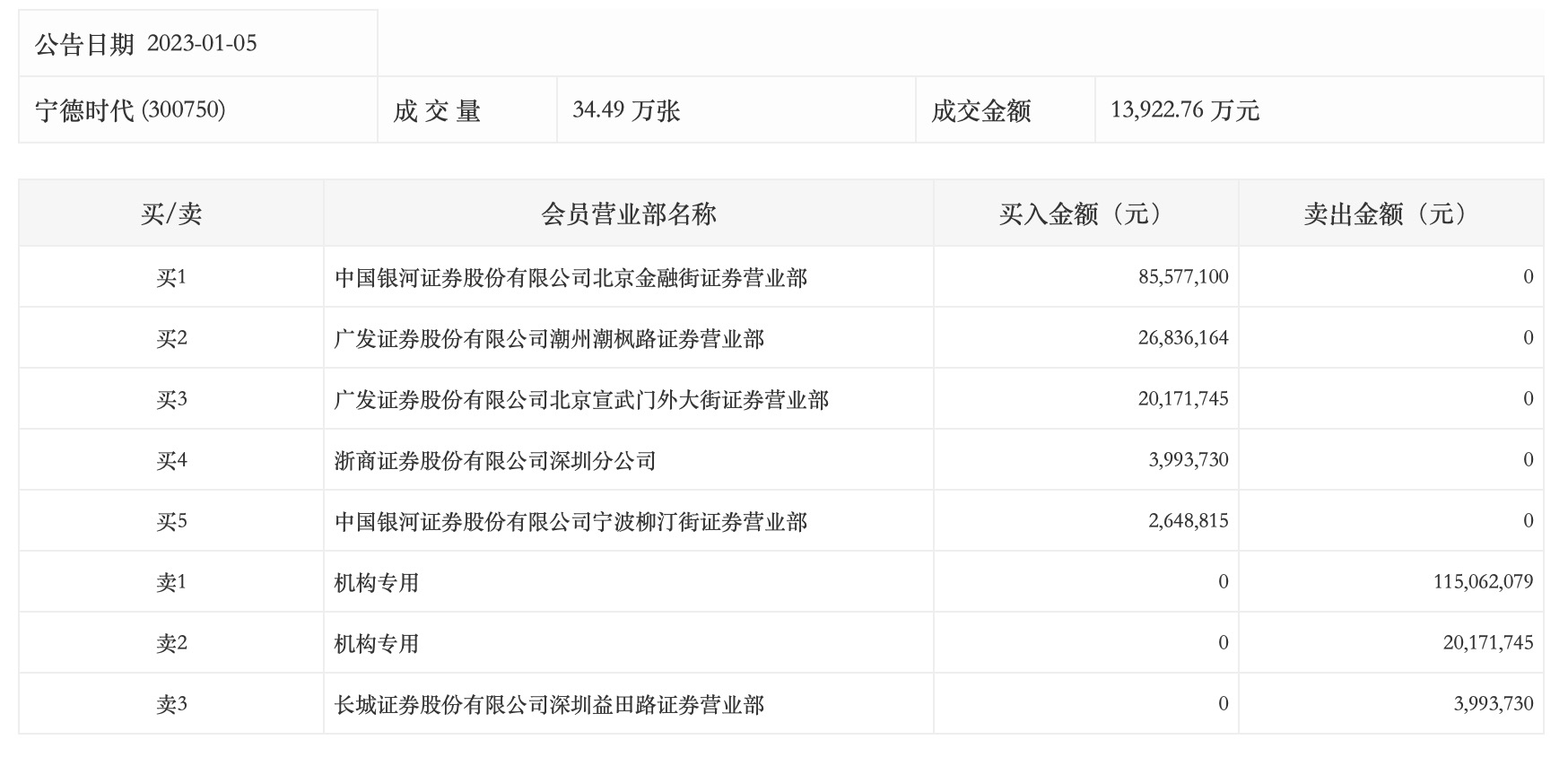Click the announcement date 2023-01-05
The height and width of the screenshot is (757, 1568).
pyautogui.click(x=202, y=43)
